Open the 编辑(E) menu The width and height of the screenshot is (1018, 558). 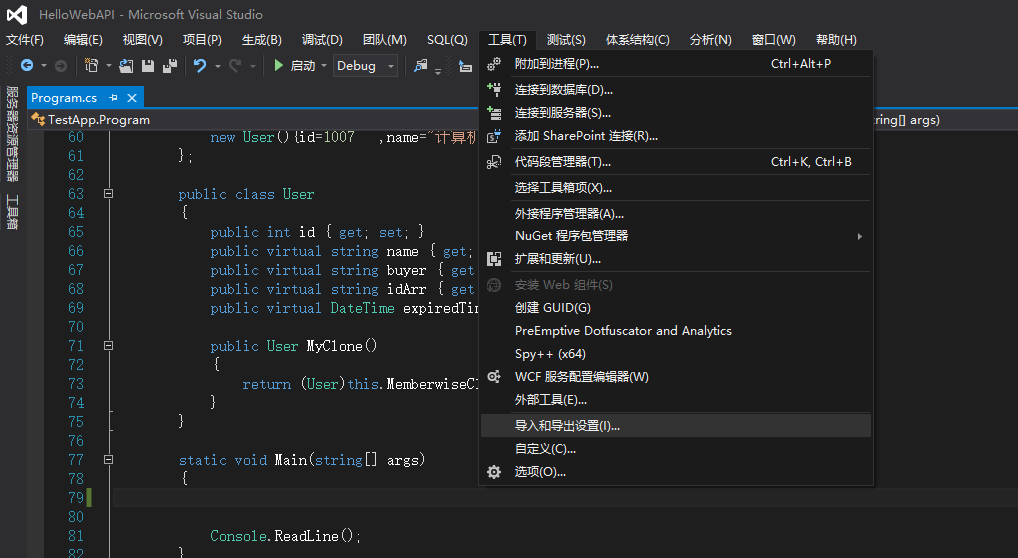click(x=83, y=40)
